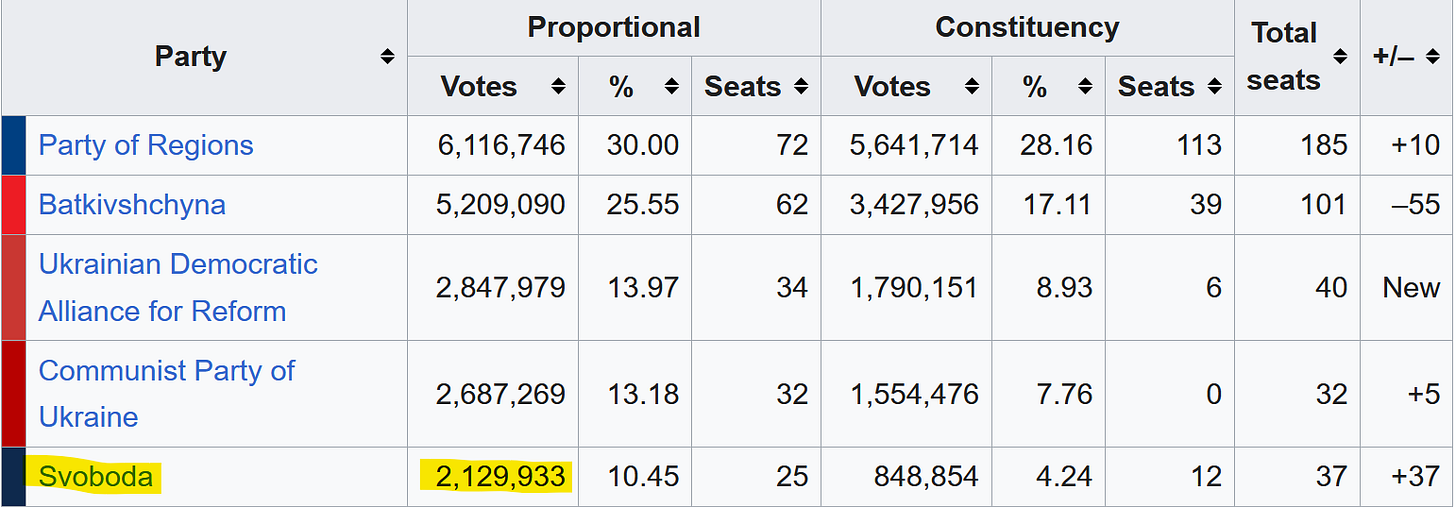
Task: Sort by Proportional Votes arrows
Action: pos(558,86)
